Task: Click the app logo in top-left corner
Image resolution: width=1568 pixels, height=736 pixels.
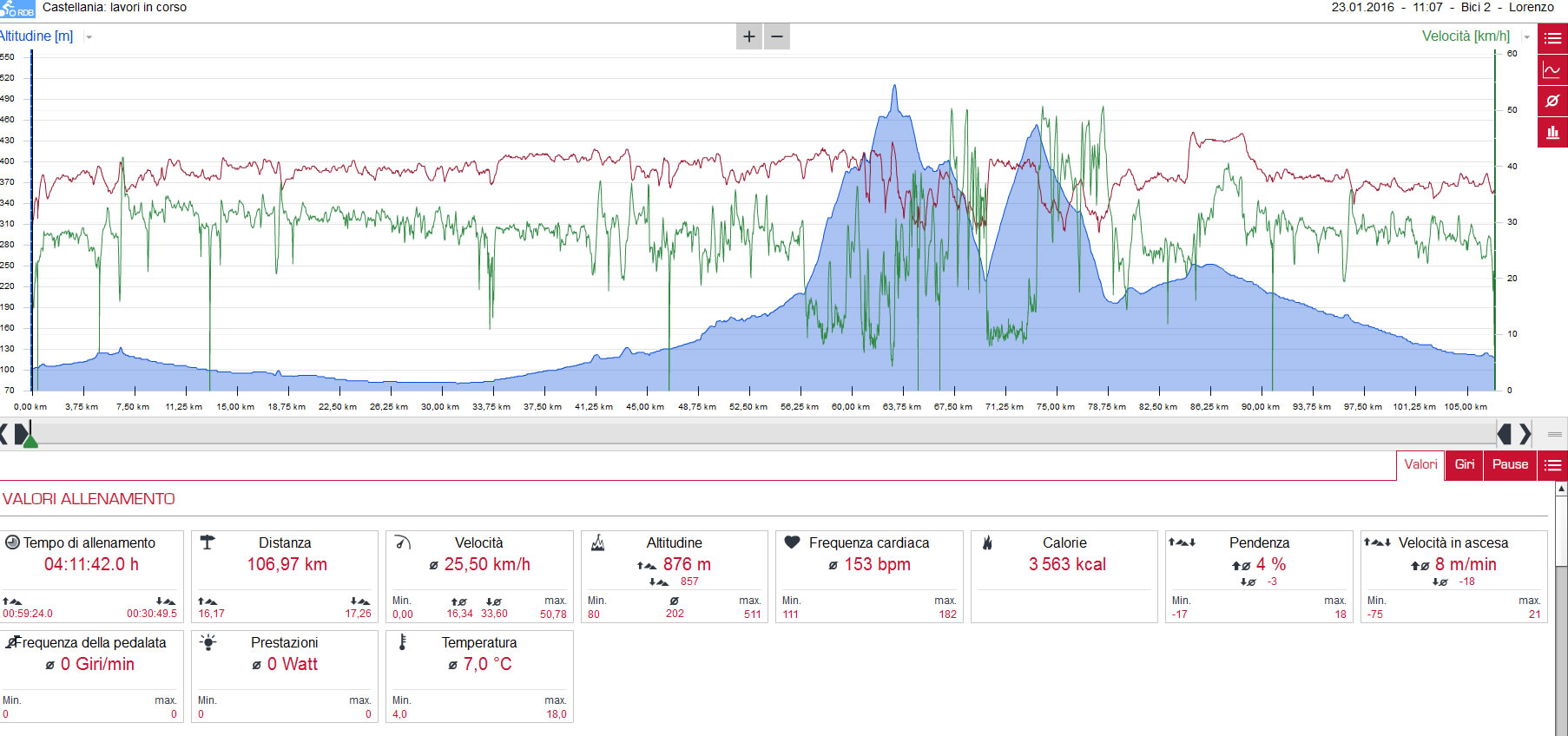Action: click(17, 10)
